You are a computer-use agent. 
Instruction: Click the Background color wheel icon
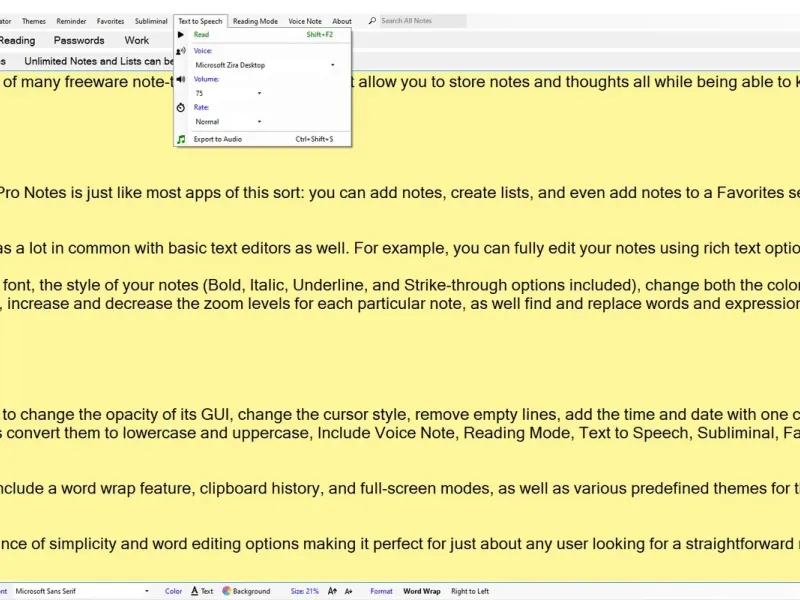point(227,591)
